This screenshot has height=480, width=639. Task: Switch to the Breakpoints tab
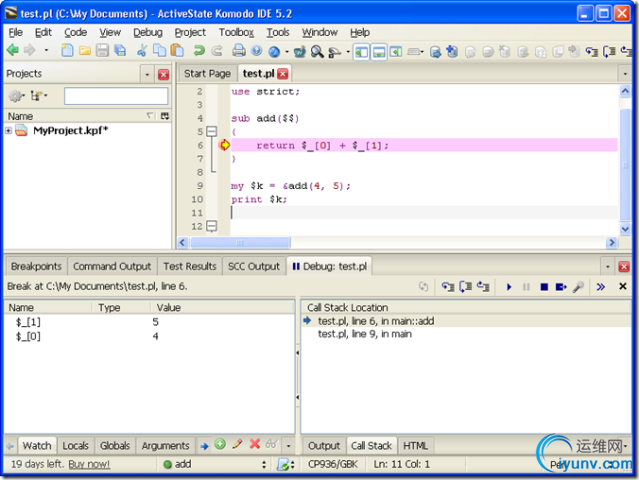coord(36,266)
